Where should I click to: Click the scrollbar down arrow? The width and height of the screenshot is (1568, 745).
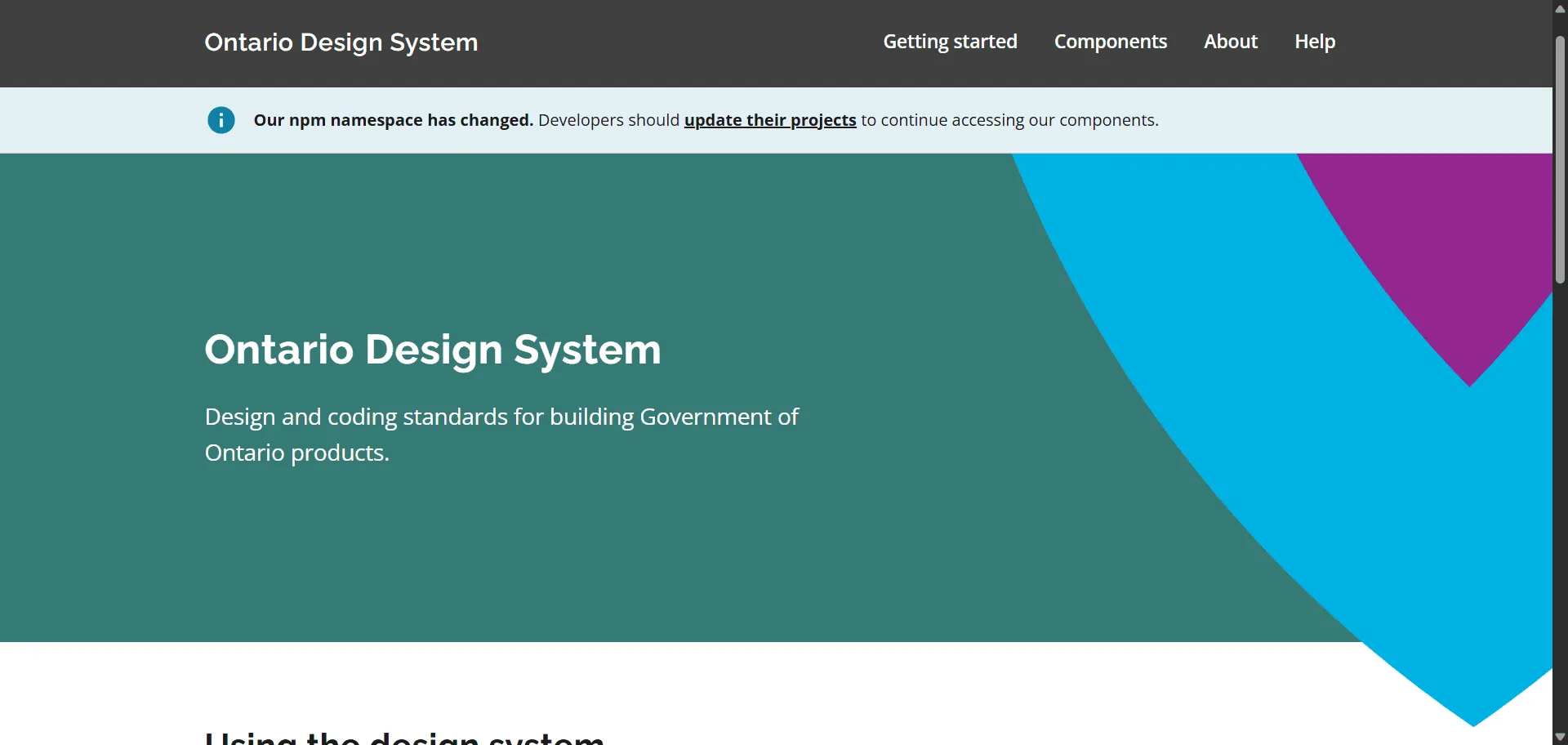point(1560,737)
